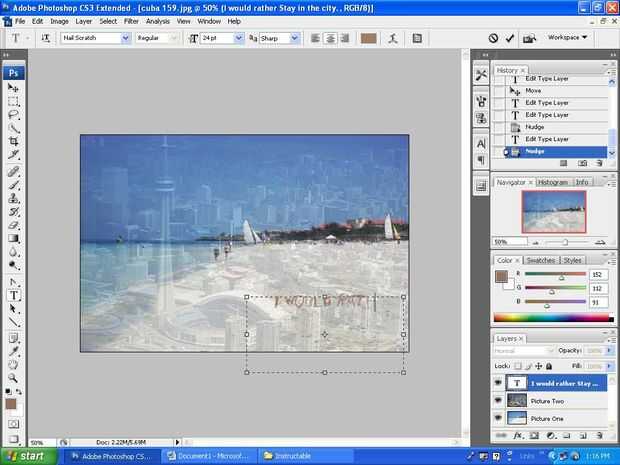Image resolution: width=620 pixels, height=465 pixels.
Task: Click the foreground color swatch in toolbox
Action: click(11, 404)
